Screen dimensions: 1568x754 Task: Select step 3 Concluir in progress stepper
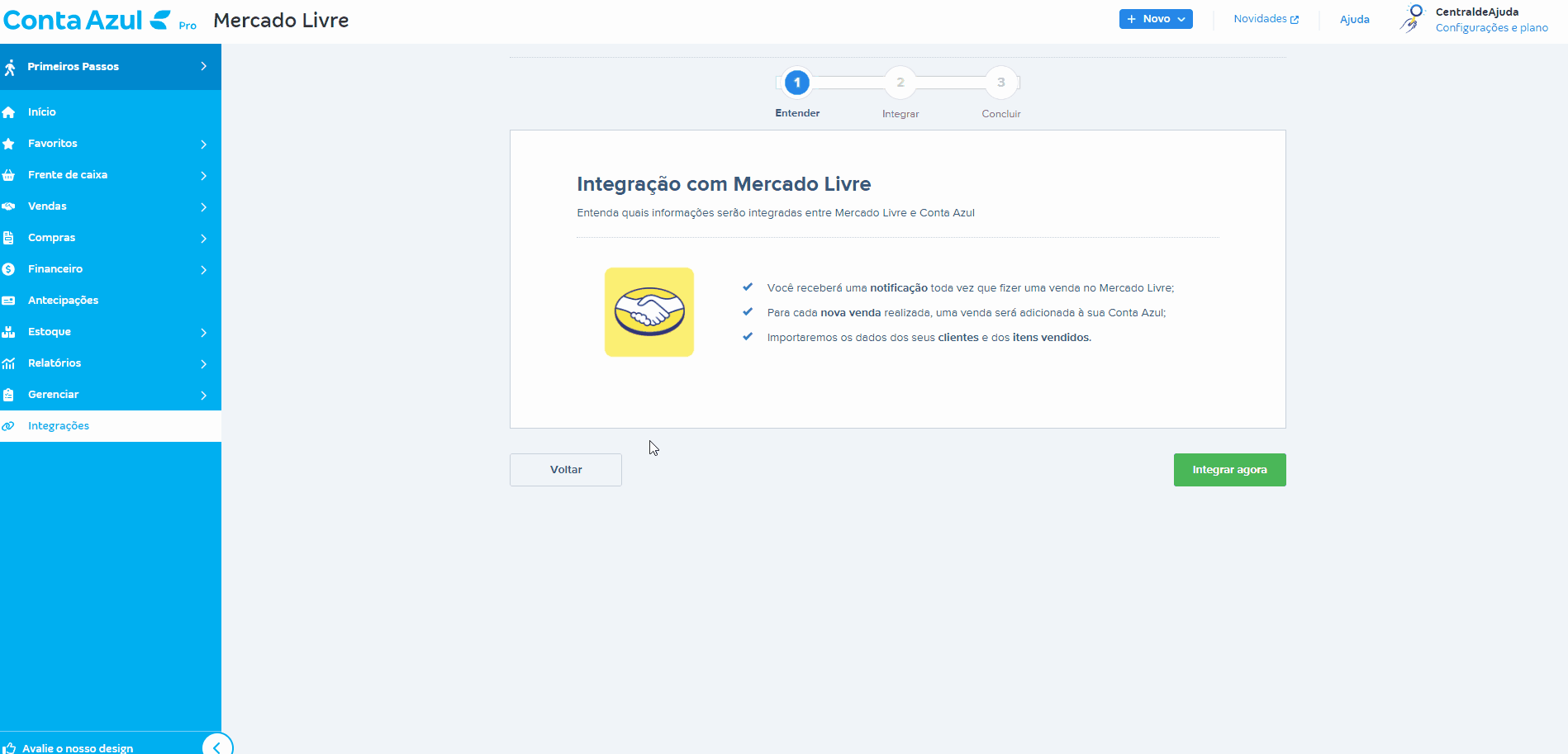pyautogui.click(x=1000, y=83)
